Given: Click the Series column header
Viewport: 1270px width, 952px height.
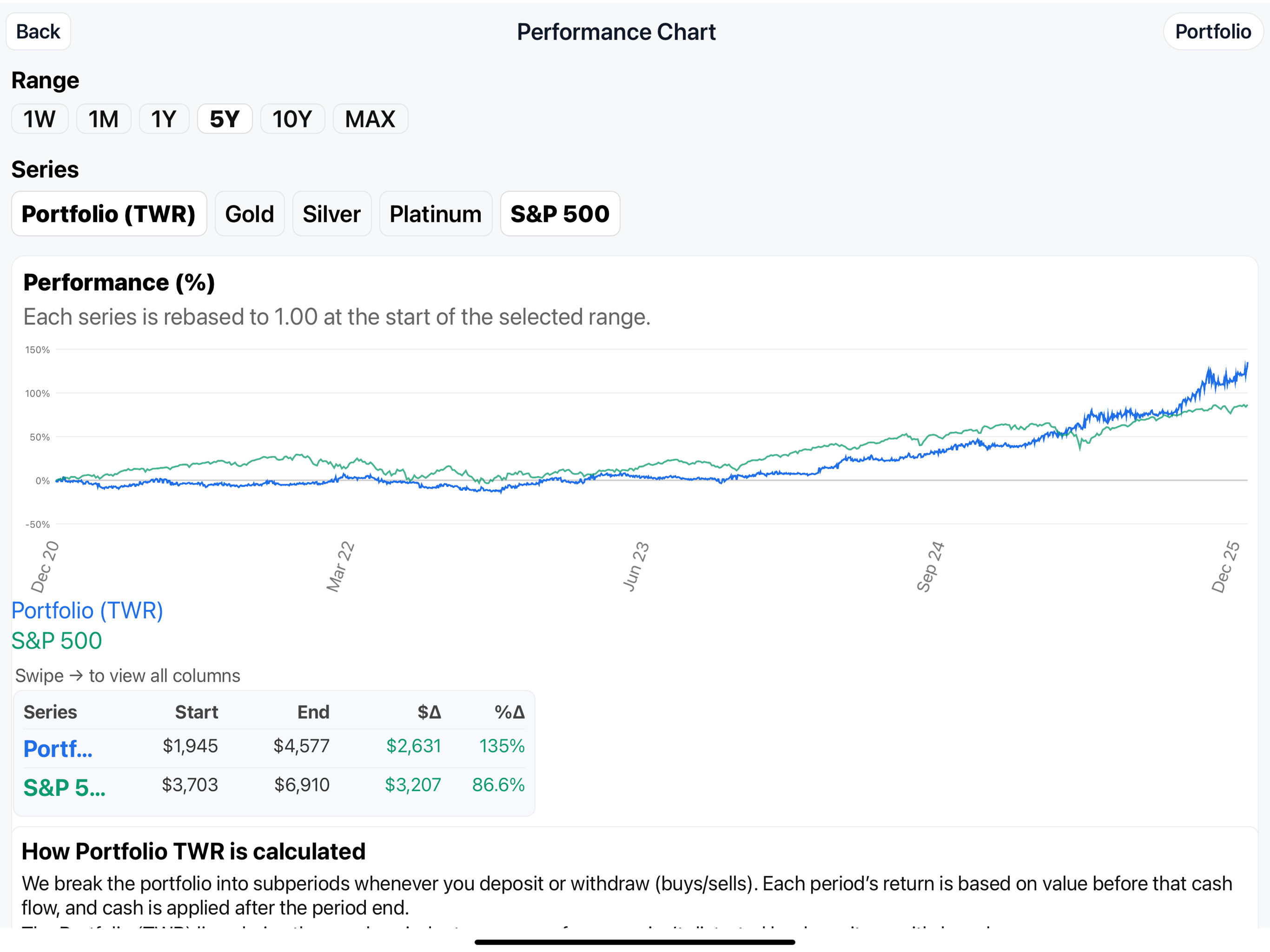Looking at the screenshot, I should click(x=50, y=712).
